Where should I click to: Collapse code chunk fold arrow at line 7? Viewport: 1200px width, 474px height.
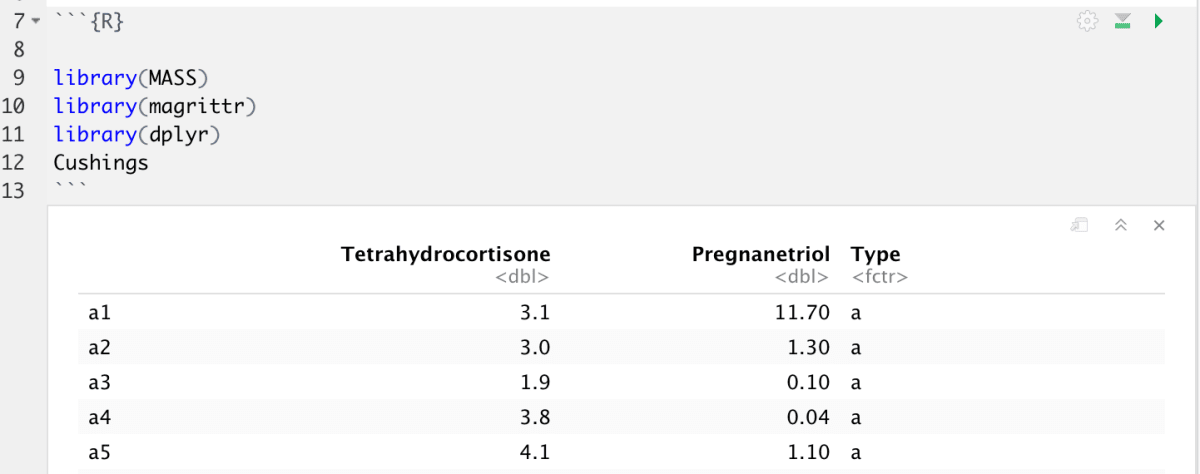click(x=36, y=21)
